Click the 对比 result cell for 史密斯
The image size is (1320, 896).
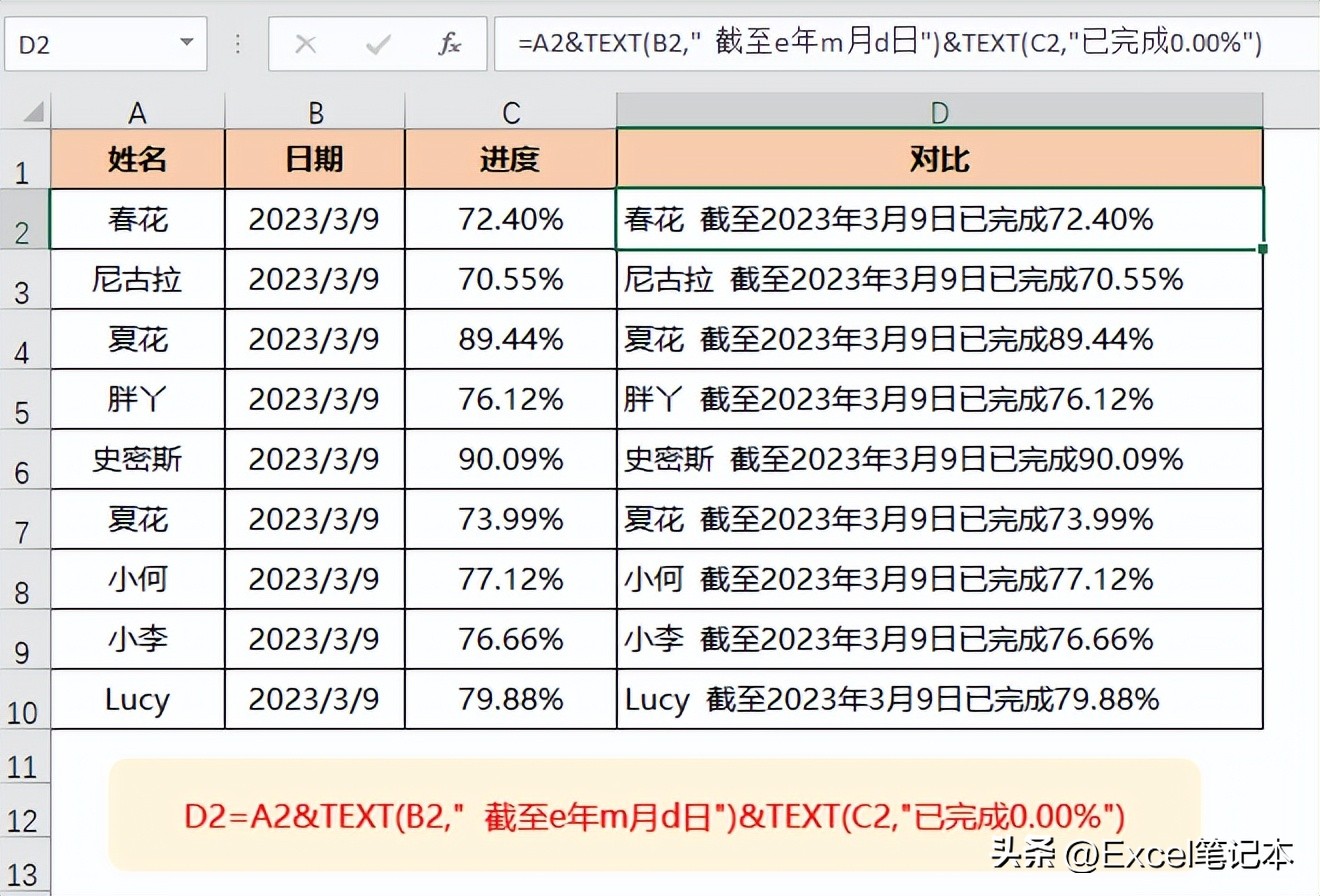point(938,459)
